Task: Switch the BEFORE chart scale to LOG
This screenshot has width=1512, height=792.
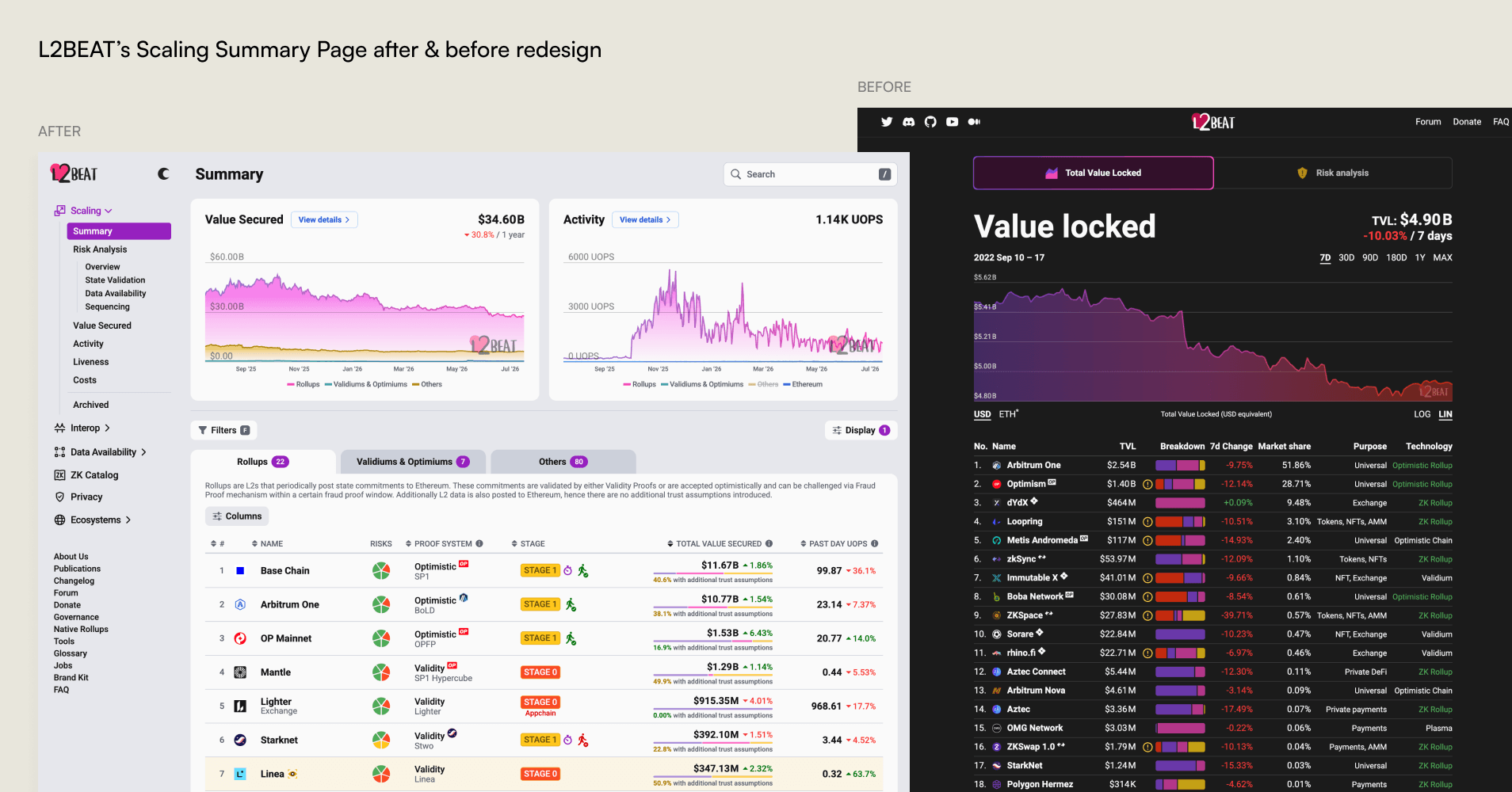Action: click(x=1422, y=414)
